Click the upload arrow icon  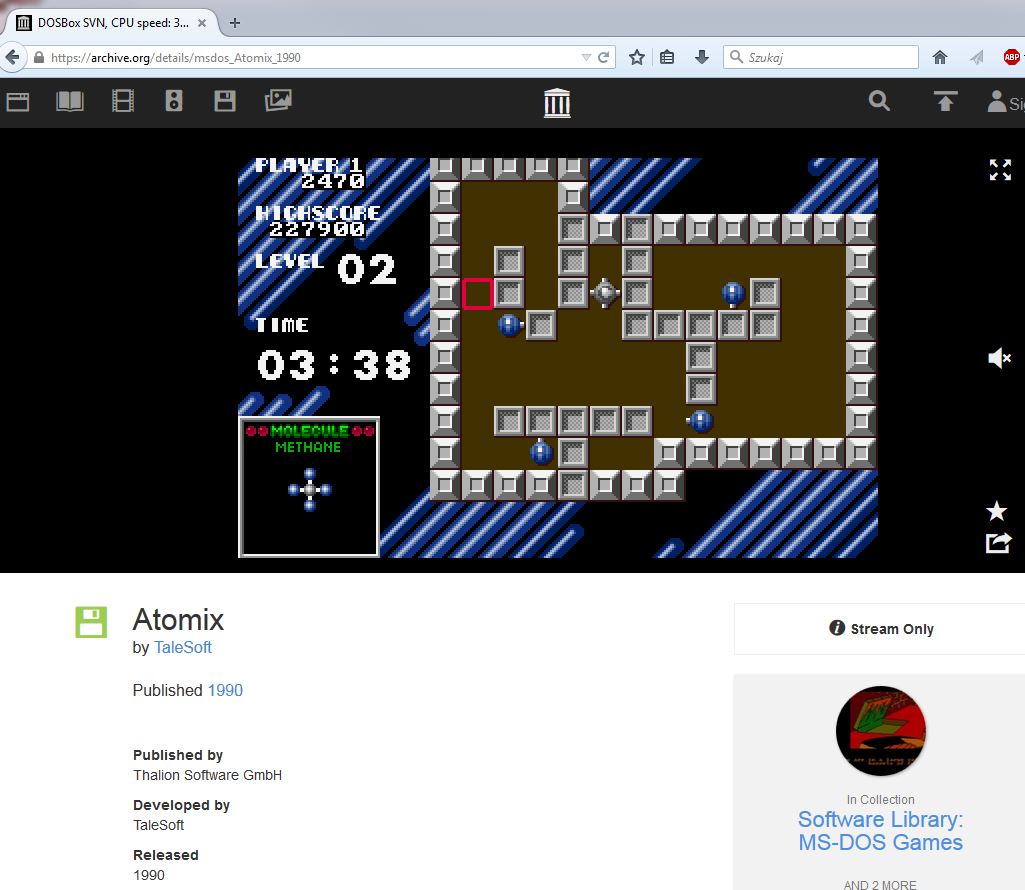(x=945, y=101)
